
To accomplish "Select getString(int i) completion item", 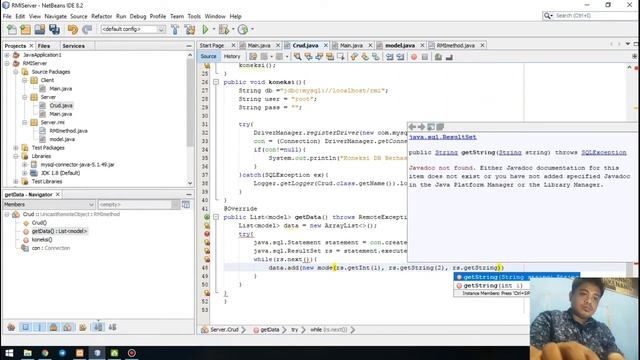I will [x=493, y=285].
